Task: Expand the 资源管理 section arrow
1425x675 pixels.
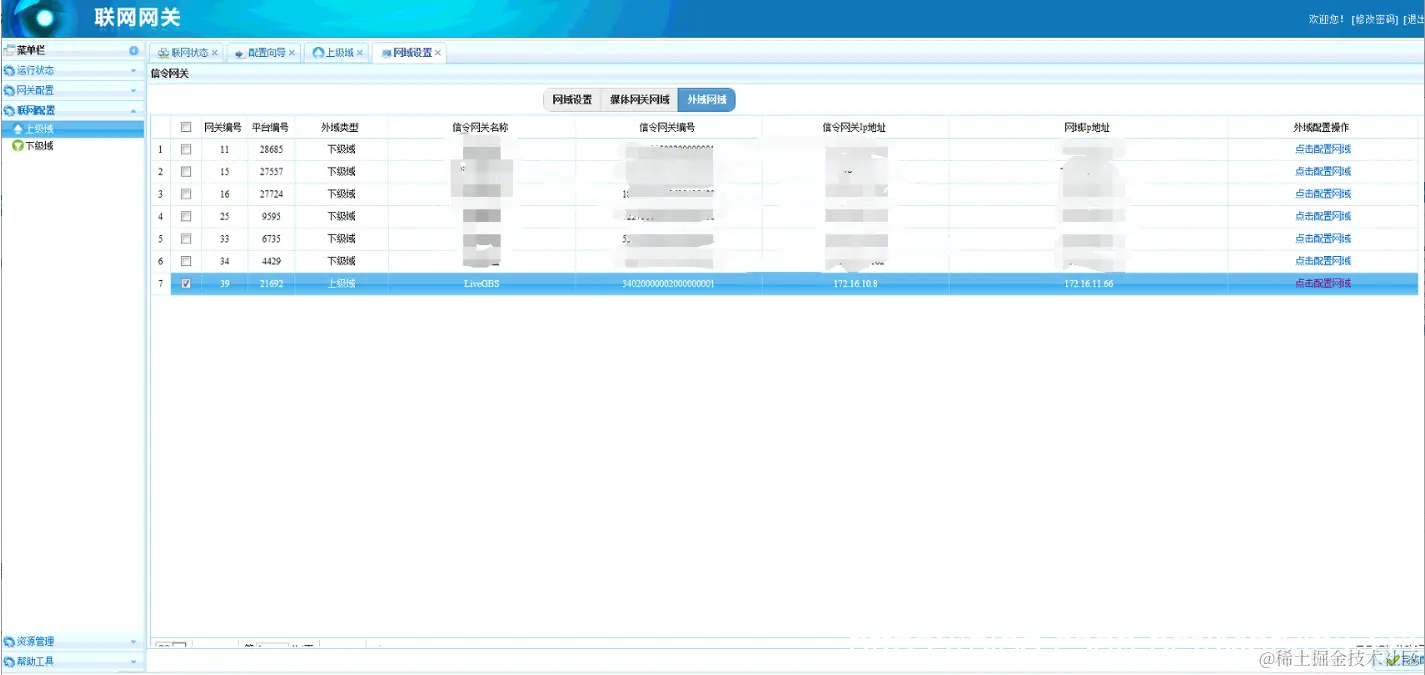Action: (134, 642)
